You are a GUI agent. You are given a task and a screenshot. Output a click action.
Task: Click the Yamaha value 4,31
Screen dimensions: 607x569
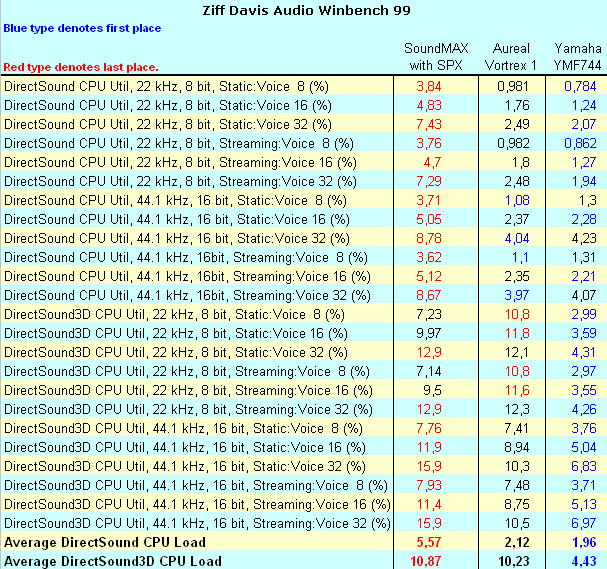(584, 352)
